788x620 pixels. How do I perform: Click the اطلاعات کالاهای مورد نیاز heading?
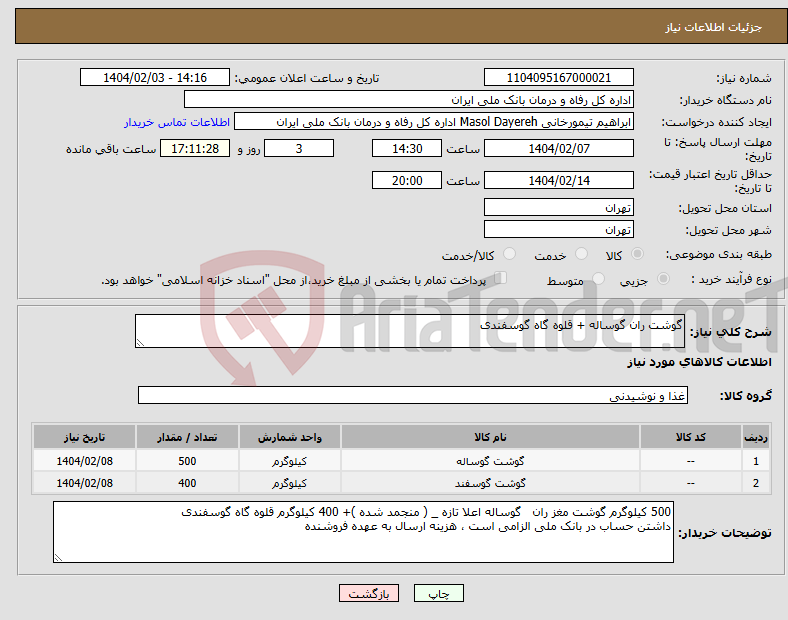coord(699,362)
